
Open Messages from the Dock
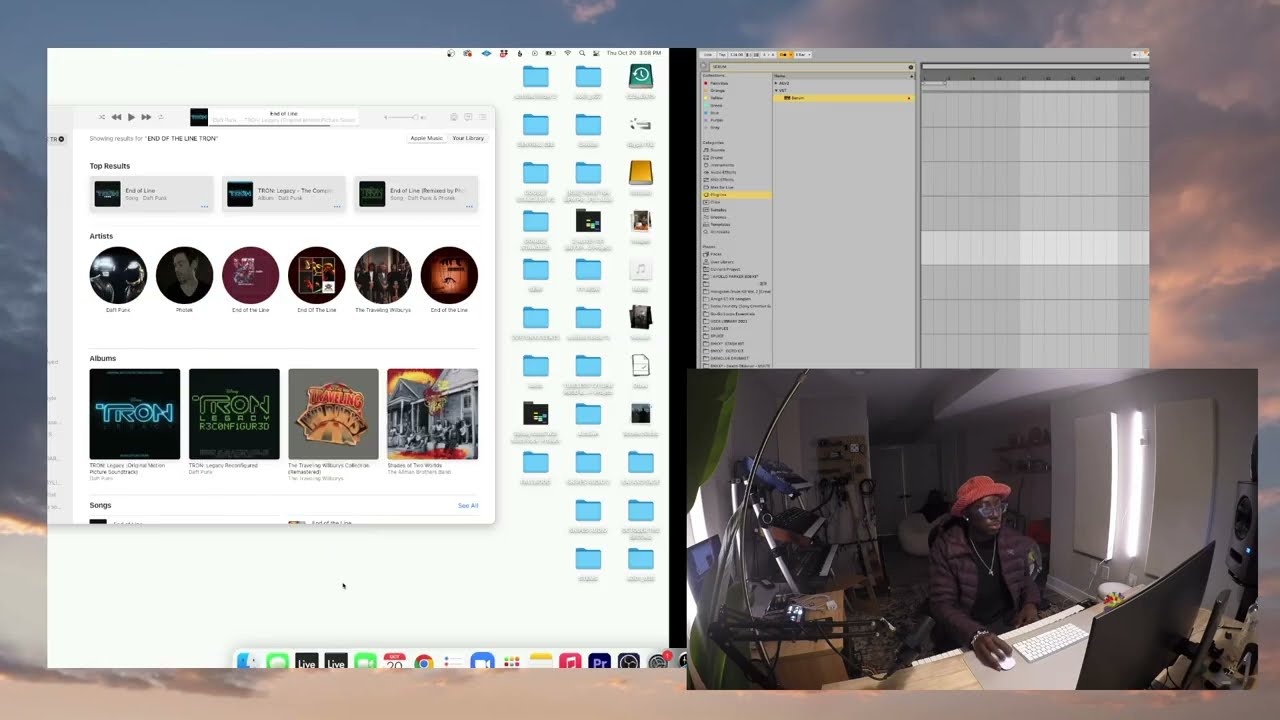tap(277, 662)
